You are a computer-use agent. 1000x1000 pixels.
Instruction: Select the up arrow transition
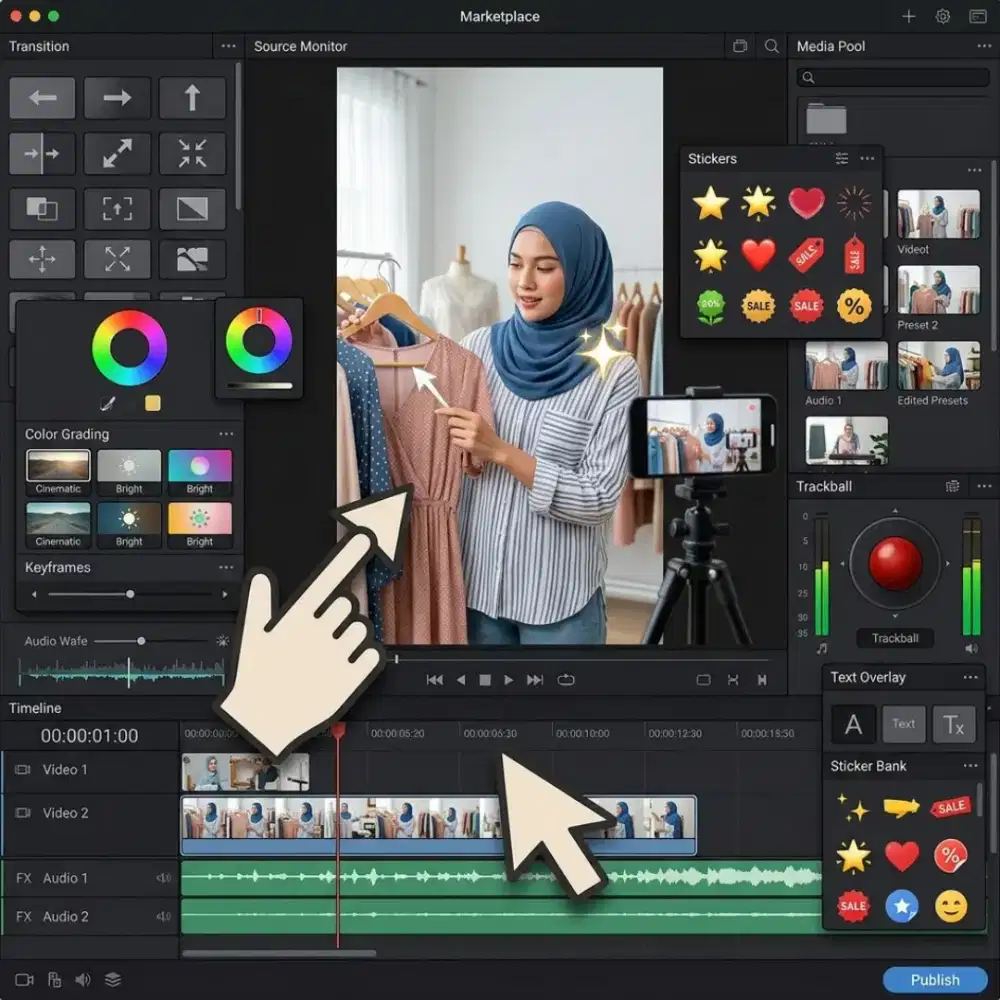[x=192, y=98]
